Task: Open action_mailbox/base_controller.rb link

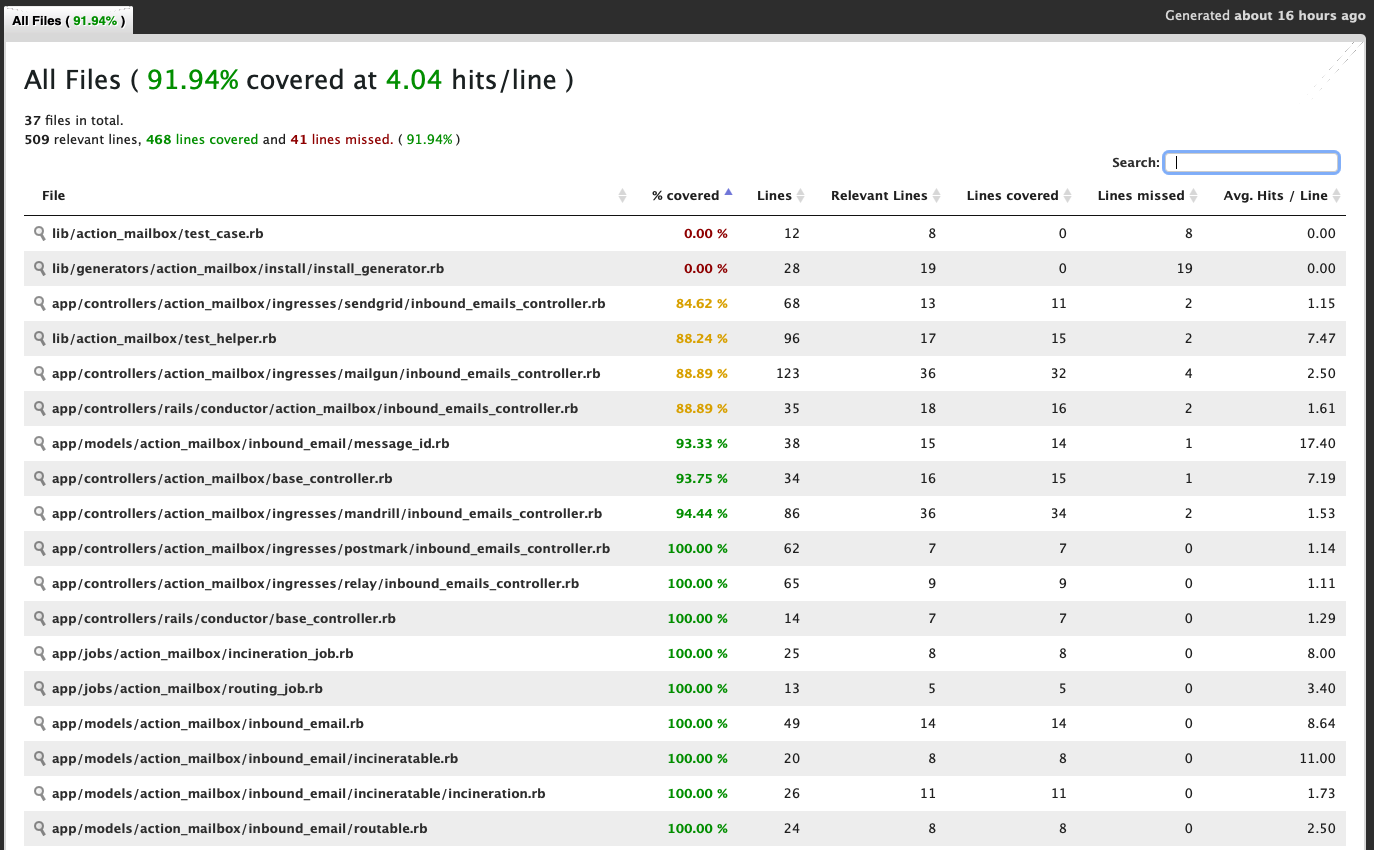Action: click(222, 478)
